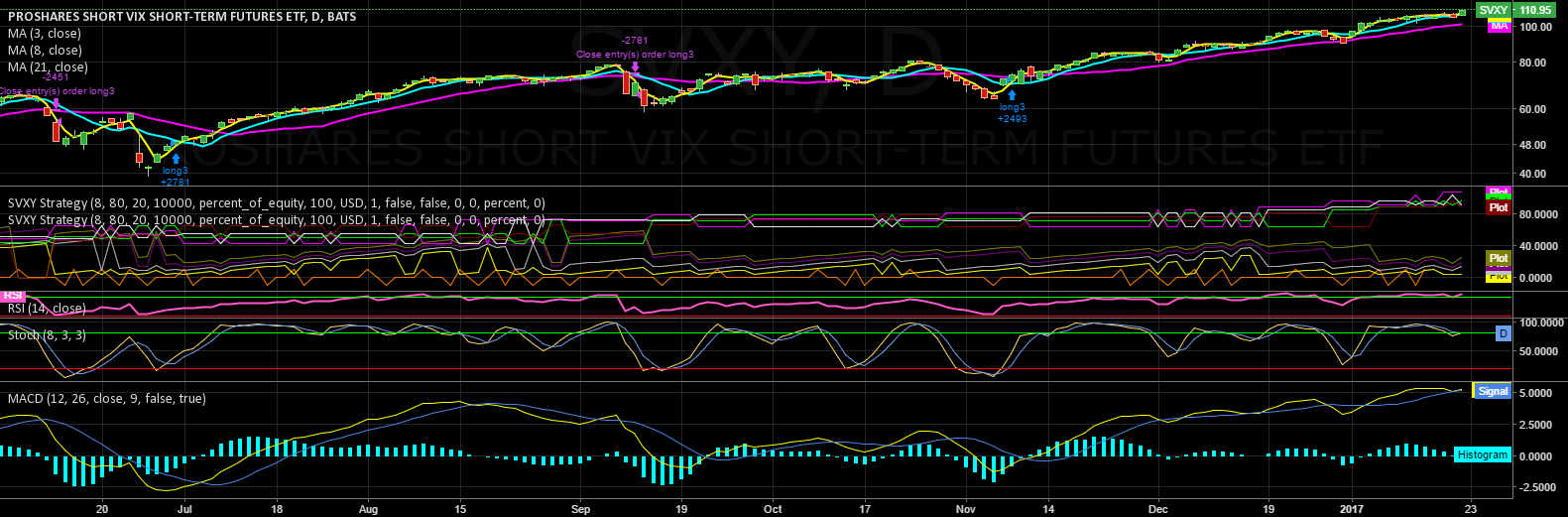Click the Oct date on time axis
Image resolution: width=1568 pixels, height=517 pixels.
773,509
